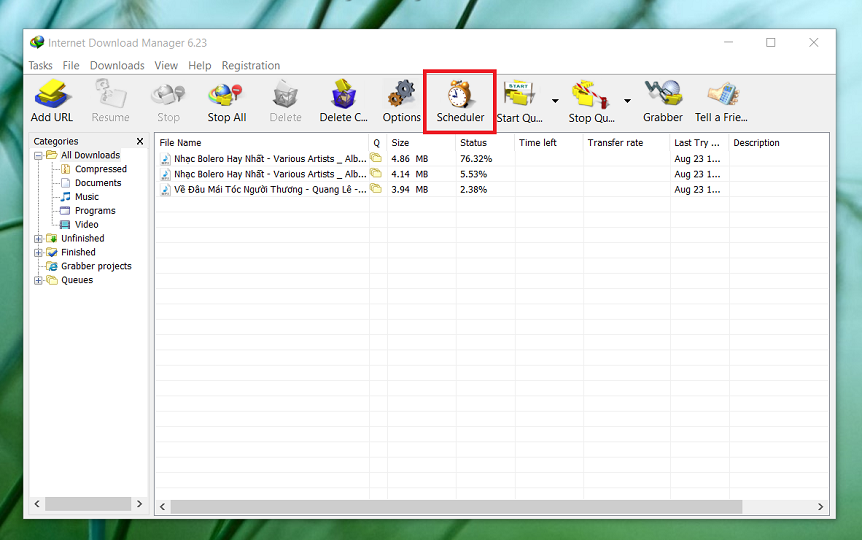Open the Help menu

coord(200,65)
